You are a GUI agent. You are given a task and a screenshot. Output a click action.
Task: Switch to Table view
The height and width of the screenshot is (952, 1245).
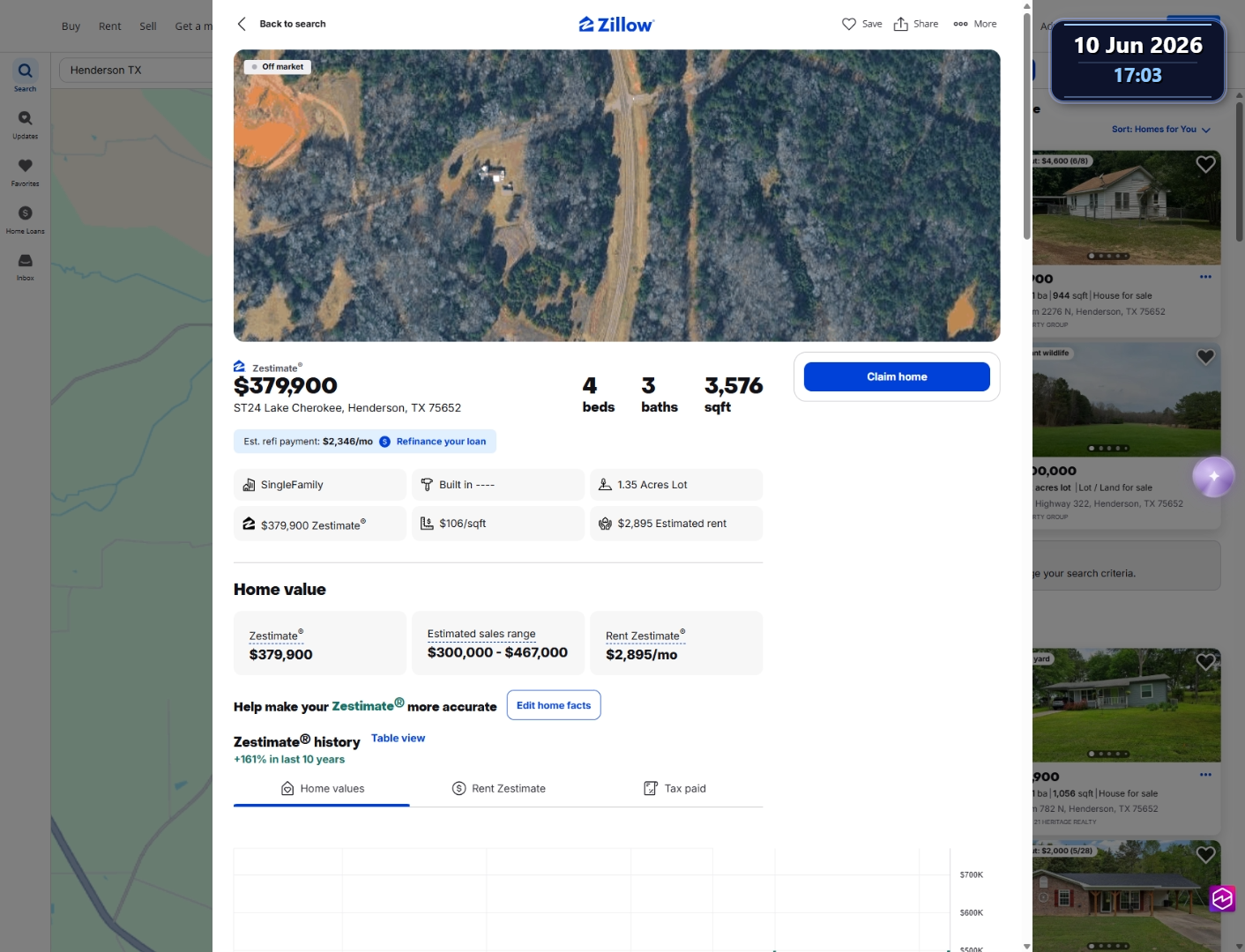click(398, 739)
